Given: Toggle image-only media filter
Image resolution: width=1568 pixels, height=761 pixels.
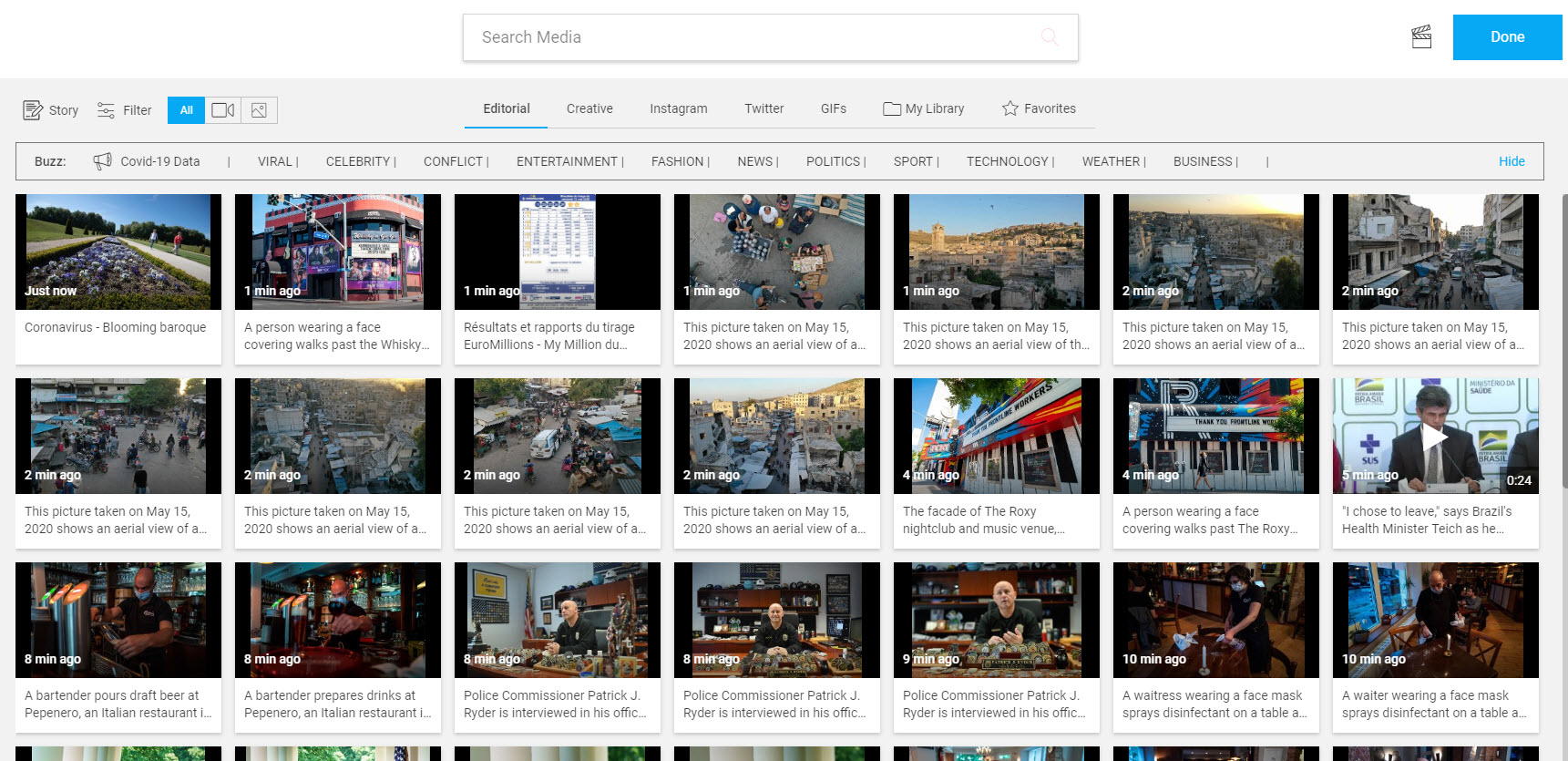Looking at the screenshot, I should pyautogui.click(x=260, y=110).
